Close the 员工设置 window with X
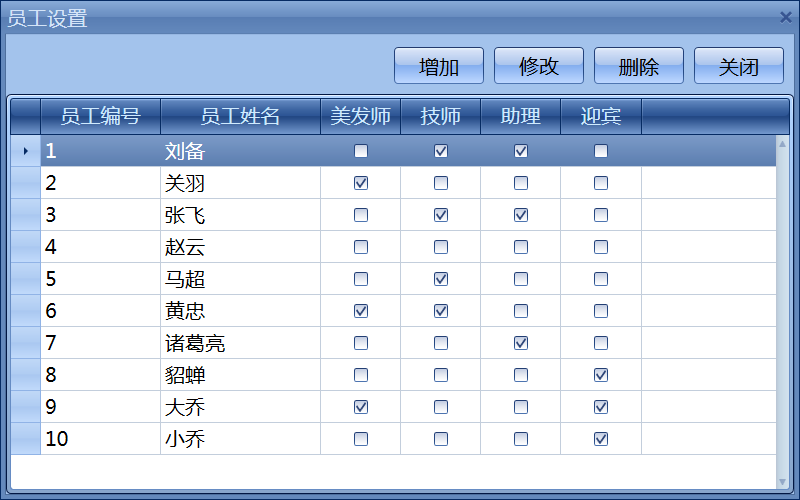 [x=786, y=17]
